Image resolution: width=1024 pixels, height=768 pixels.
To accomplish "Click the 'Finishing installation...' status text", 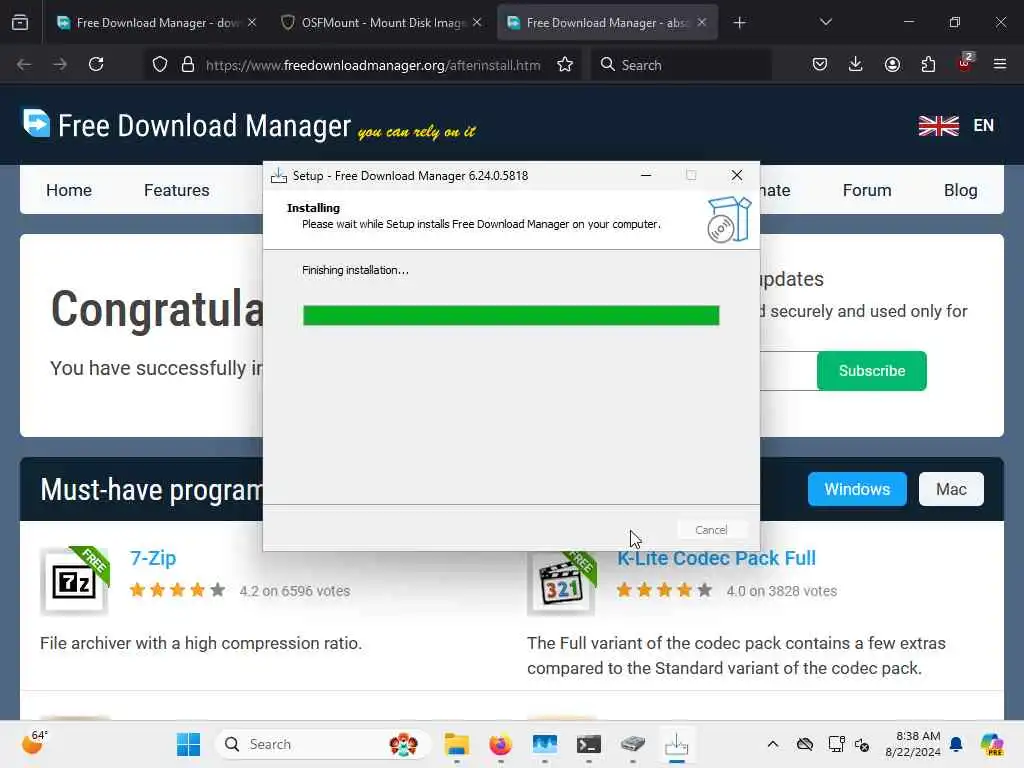I will (x=355, y=270).
